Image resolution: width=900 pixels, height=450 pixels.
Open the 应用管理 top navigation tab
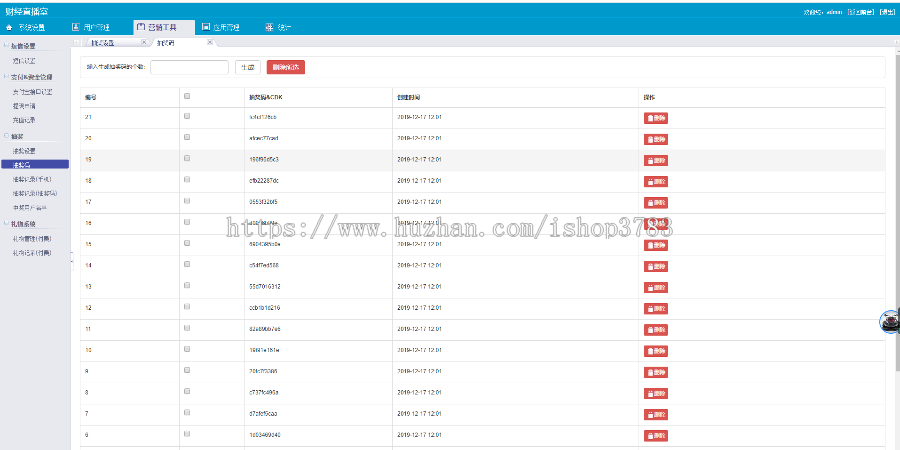click(221, 27)
